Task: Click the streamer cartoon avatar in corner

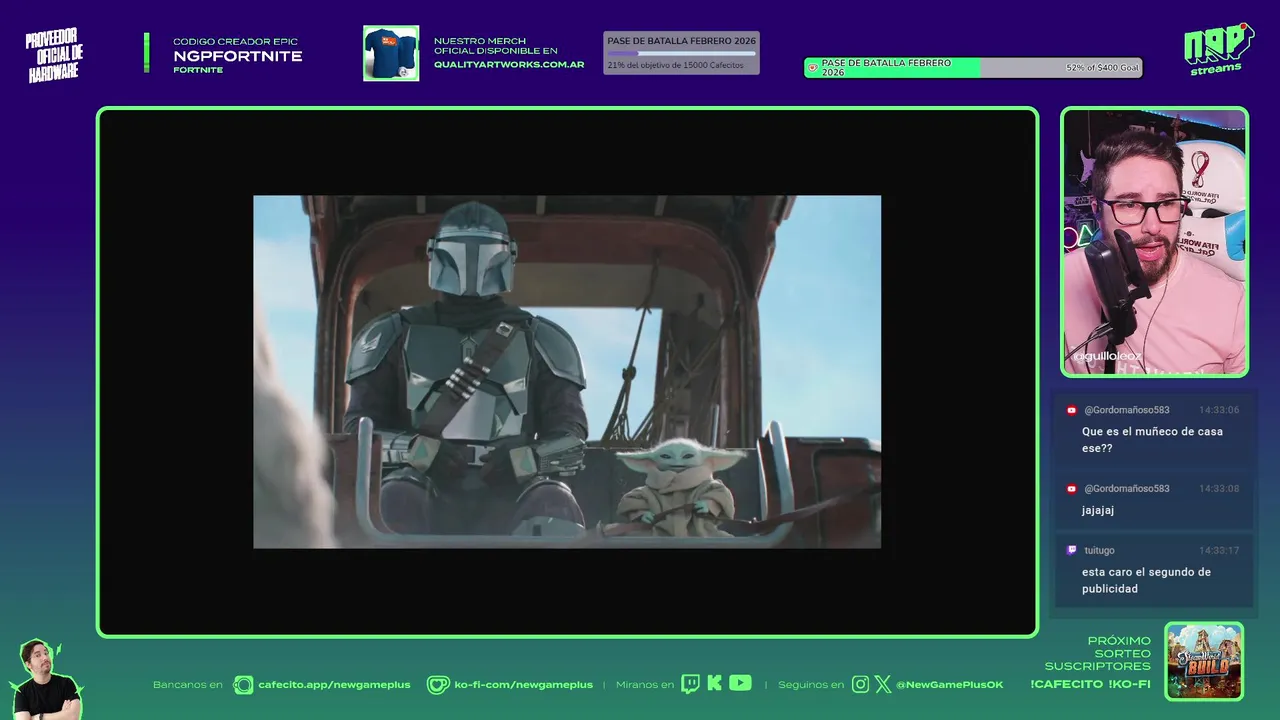Action: 45,680
